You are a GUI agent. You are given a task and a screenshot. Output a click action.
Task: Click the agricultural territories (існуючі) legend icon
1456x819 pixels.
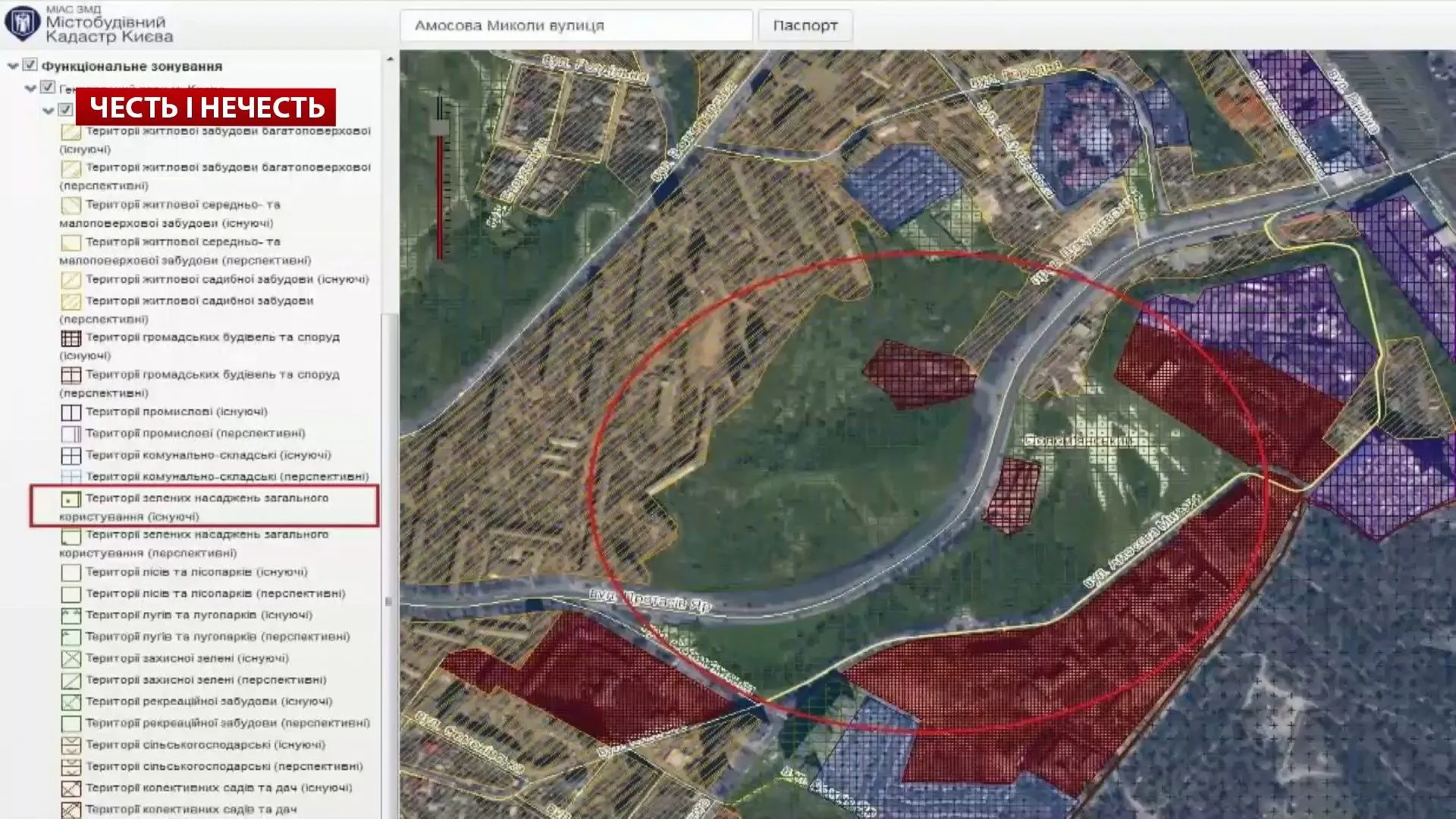71,745
